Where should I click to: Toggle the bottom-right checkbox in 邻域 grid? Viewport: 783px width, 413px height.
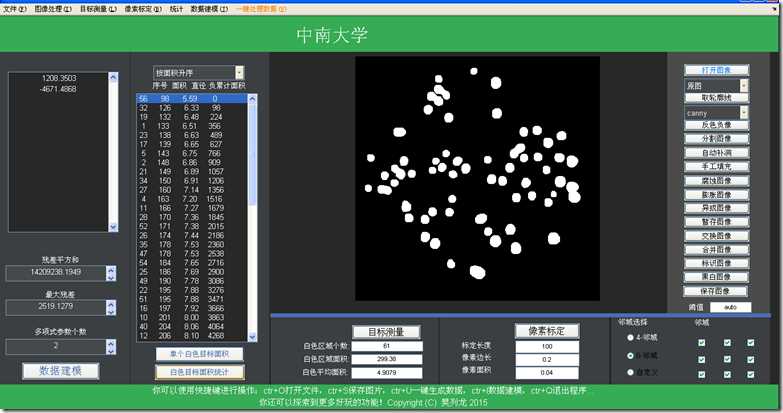coord(751,374)
